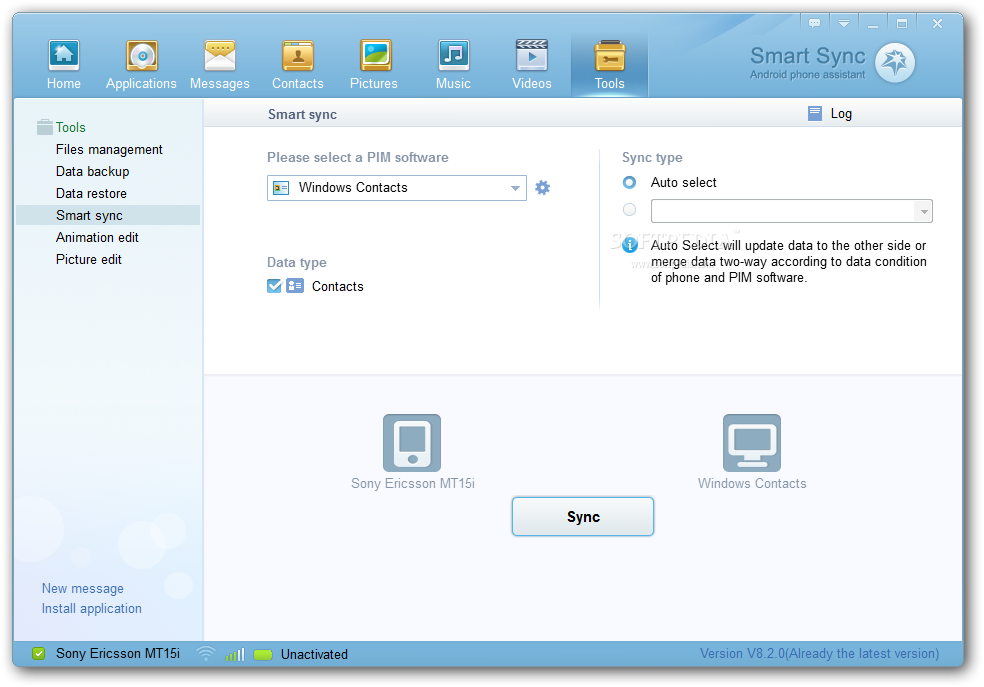
Task: Select the Auto select radio button
Action: (629, 183)
